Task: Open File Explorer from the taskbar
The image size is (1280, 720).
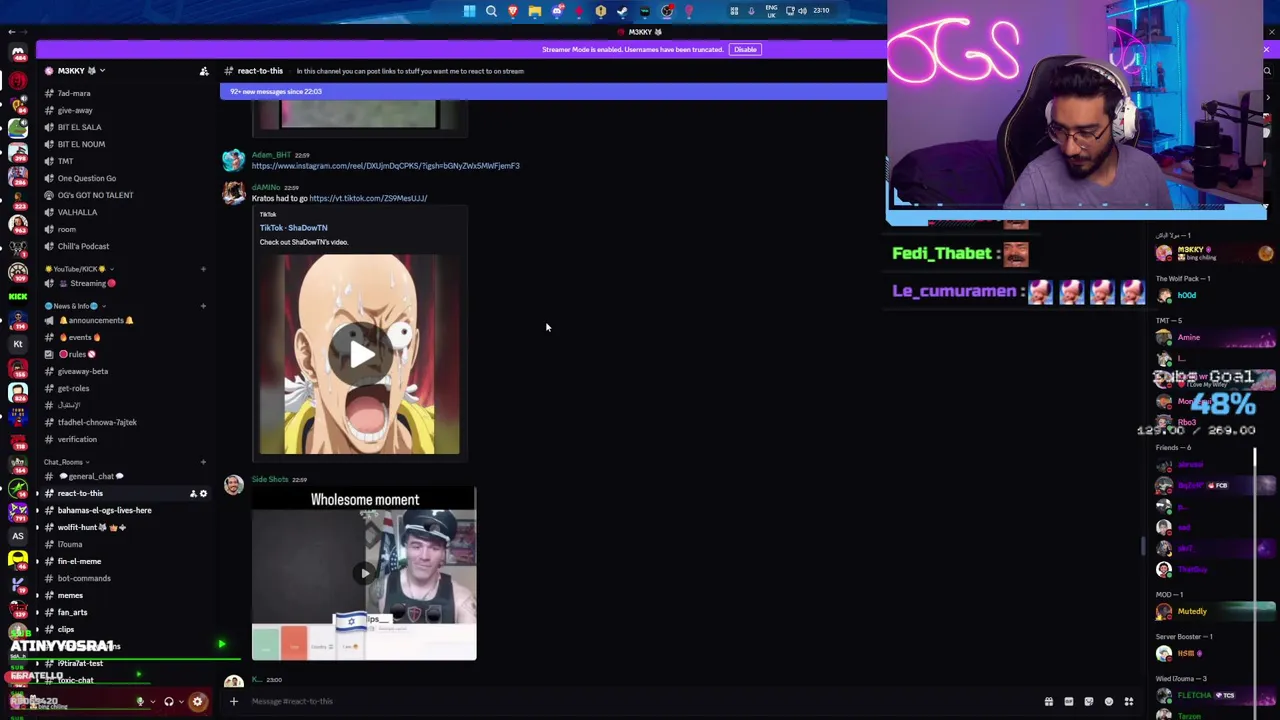Action: [x=535, y=11]
